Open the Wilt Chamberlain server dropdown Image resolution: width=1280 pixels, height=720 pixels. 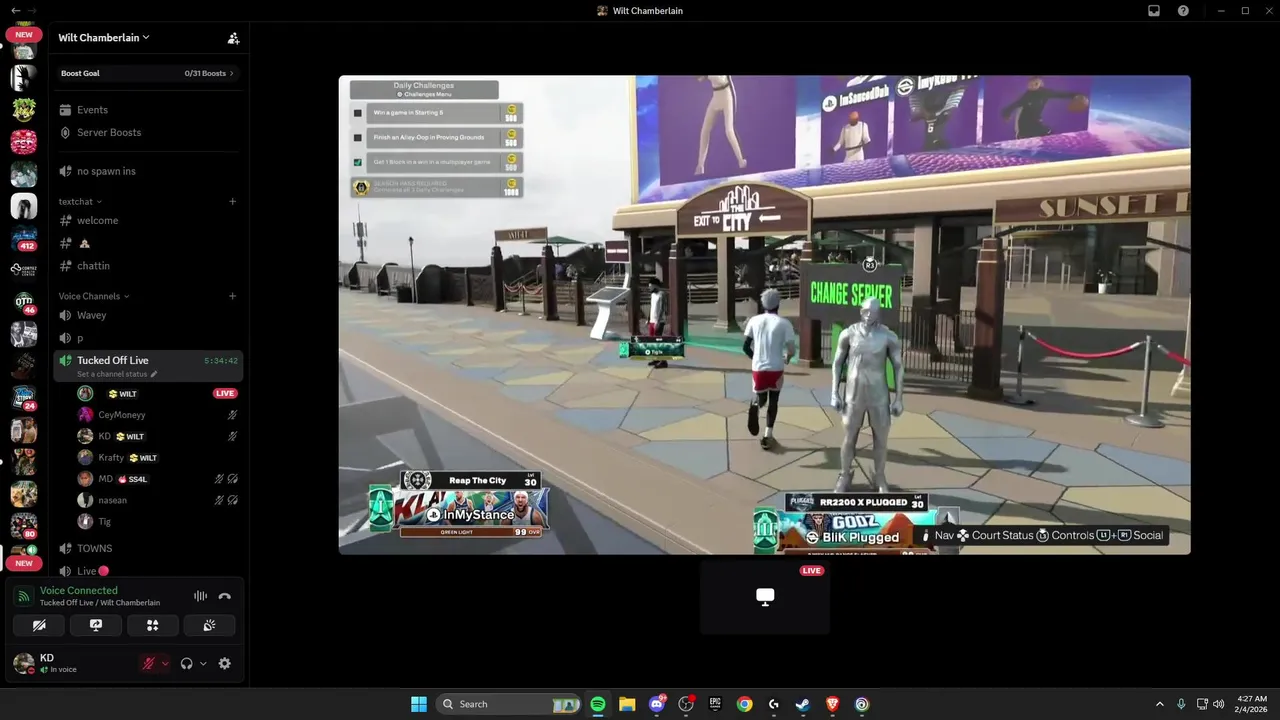tap(104, 38)
